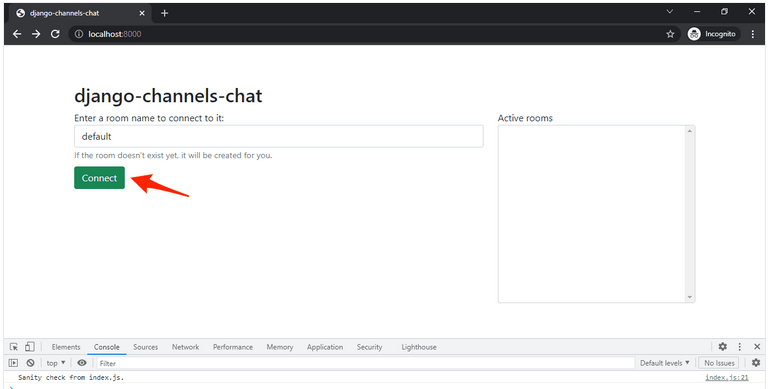Click the console Filter input
This screenshot has height=389, width=771.
365,363
